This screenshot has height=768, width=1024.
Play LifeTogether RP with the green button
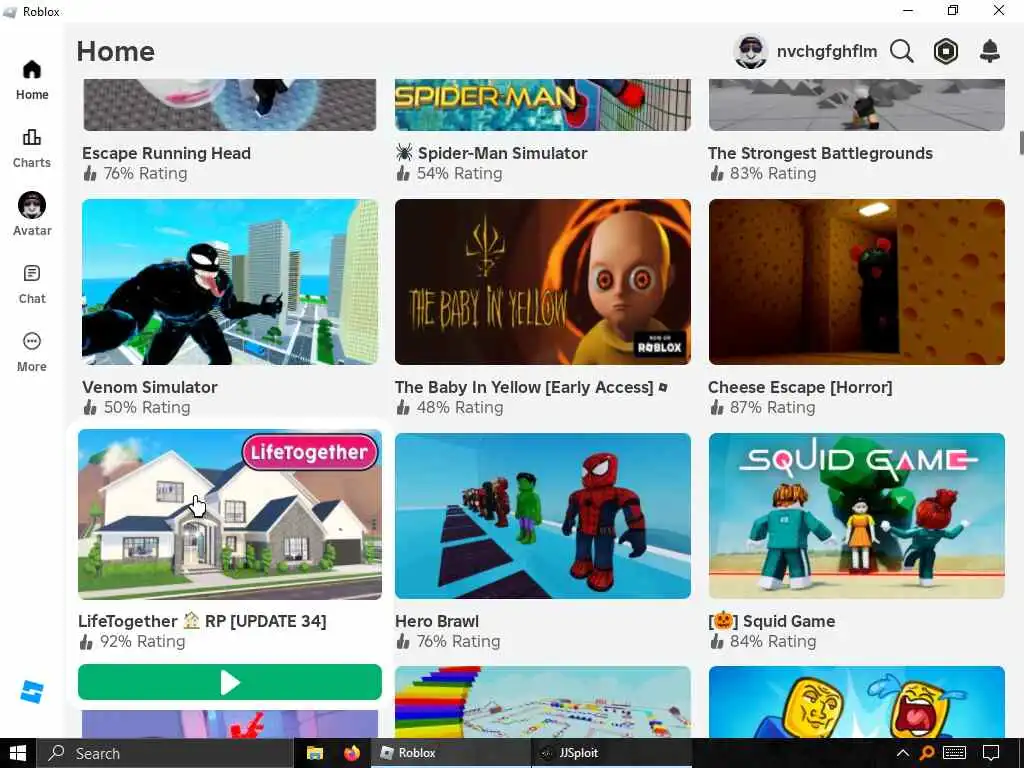230,682
